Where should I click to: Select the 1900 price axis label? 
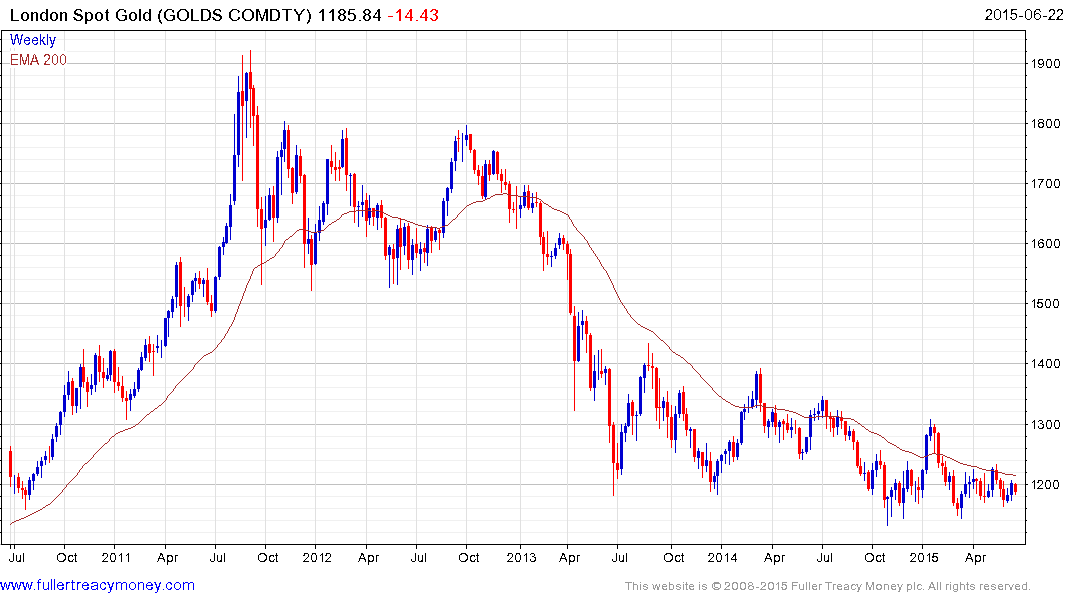pyautogui.click(x=1046, y=64)
